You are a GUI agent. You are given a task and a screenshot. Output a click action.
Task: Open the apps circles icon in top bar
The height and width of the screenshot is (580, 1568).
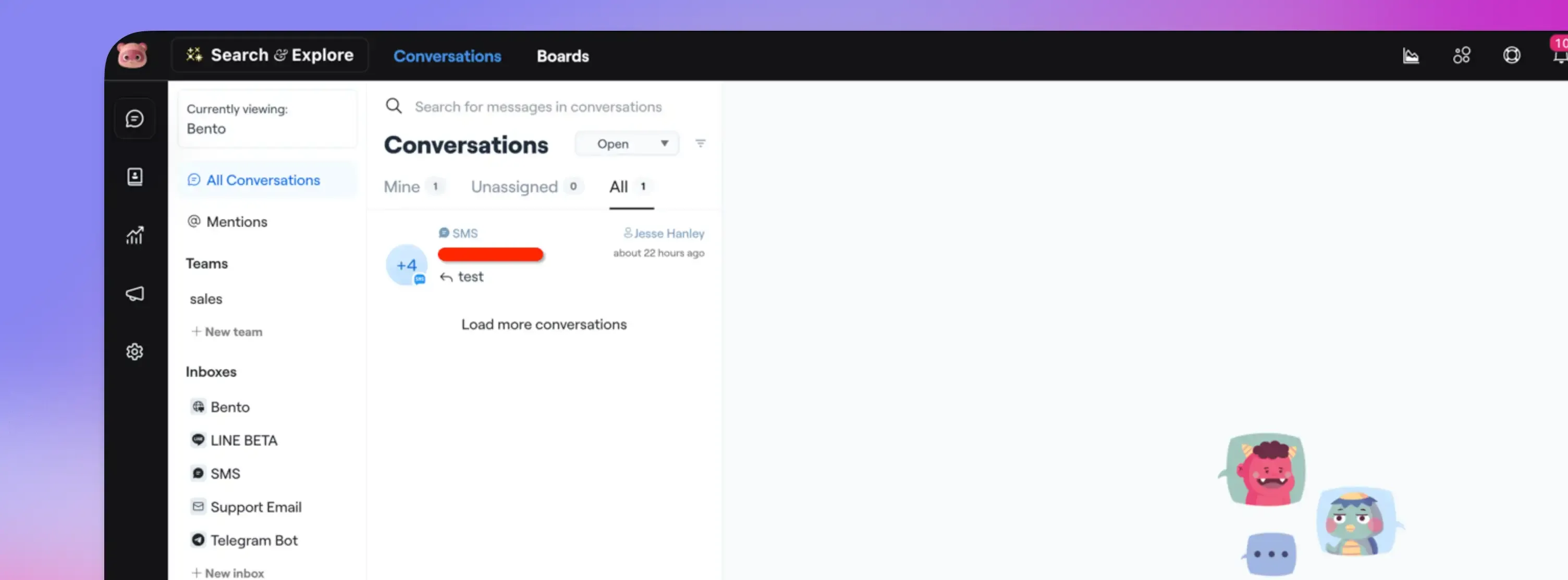(x=1462, y=55)
